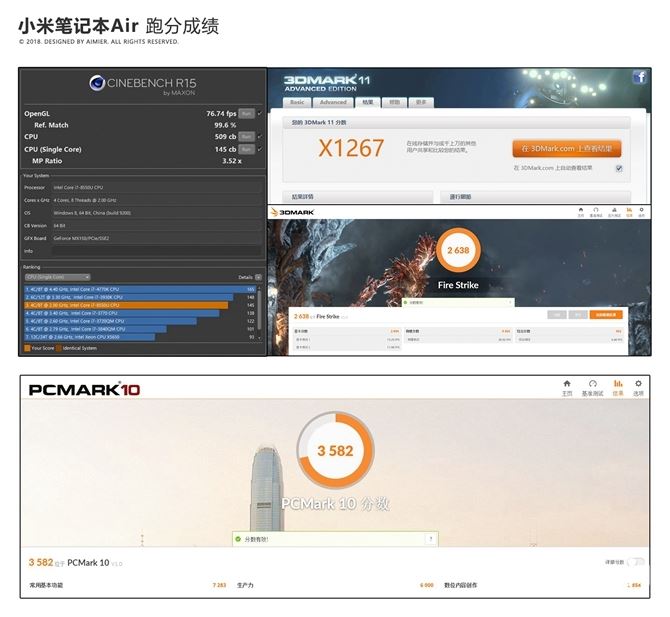Screen dimensions: 670x617
Task: Open the third (selected) 3DMark 11 tab
Action: click(368, 103)
